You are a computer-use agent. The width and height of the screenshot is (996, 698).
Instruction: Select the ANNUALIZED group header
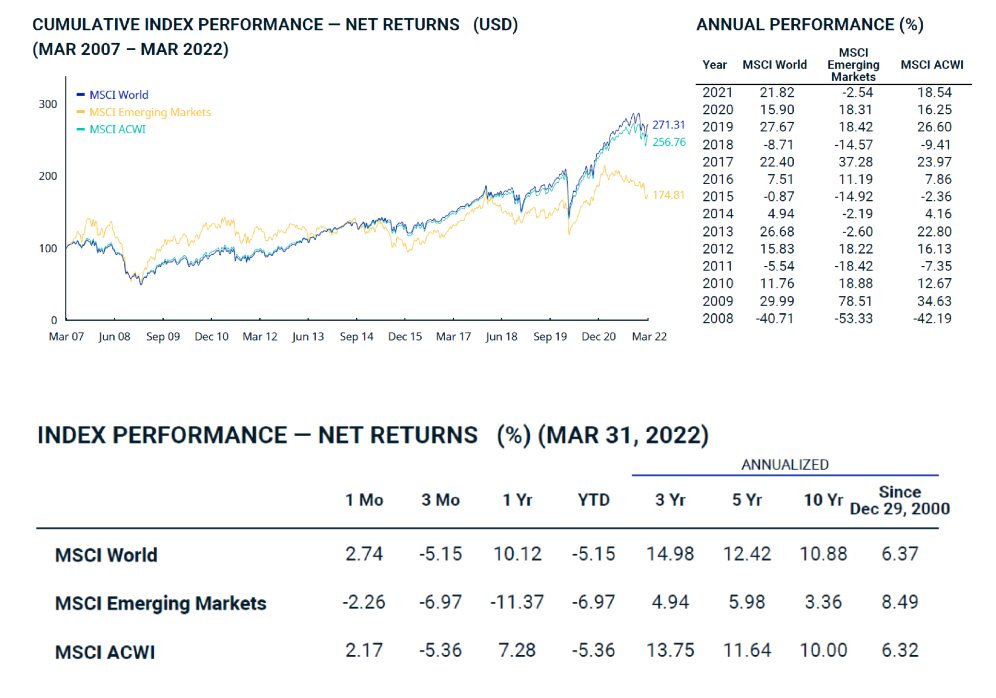[x=785, y=464]
